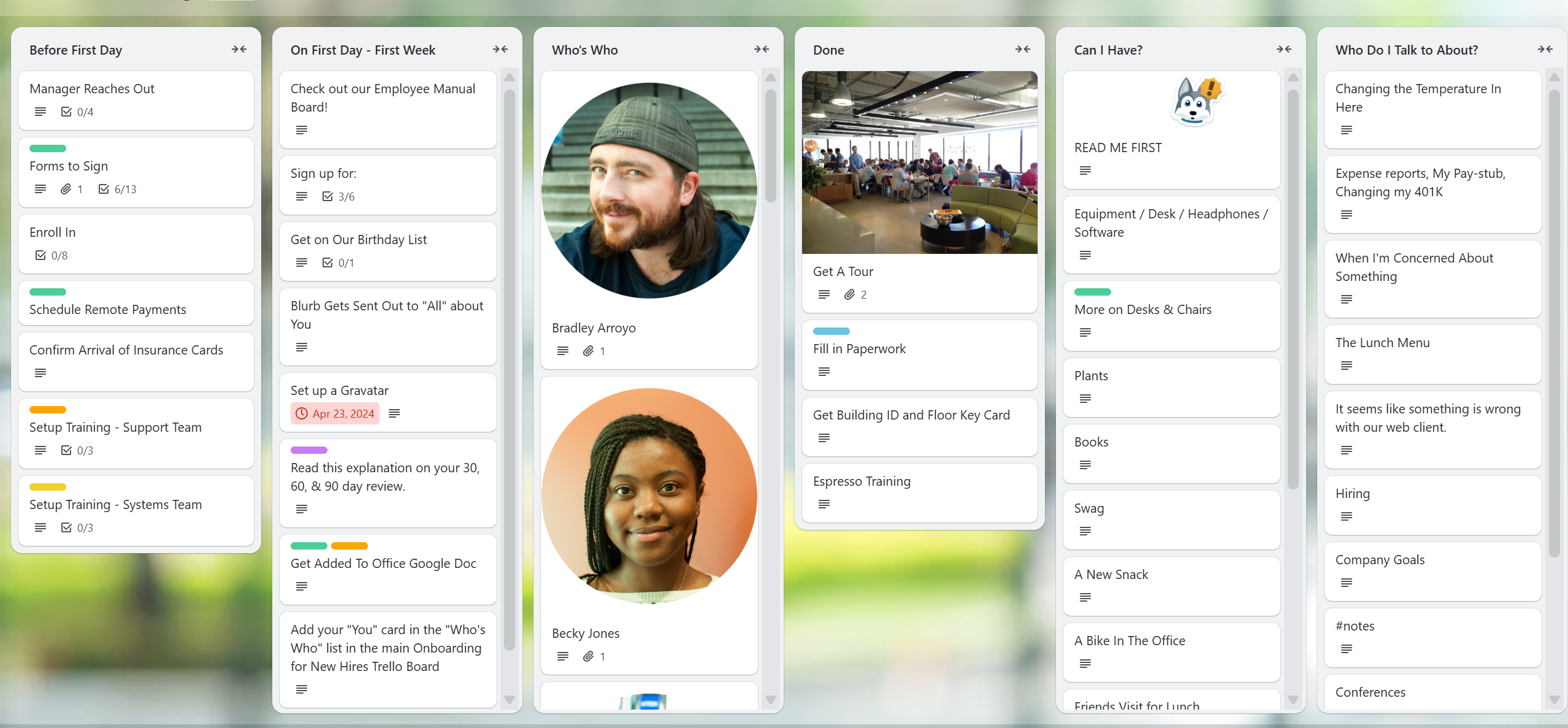Collapse the Before First Day list

(239, 50)
